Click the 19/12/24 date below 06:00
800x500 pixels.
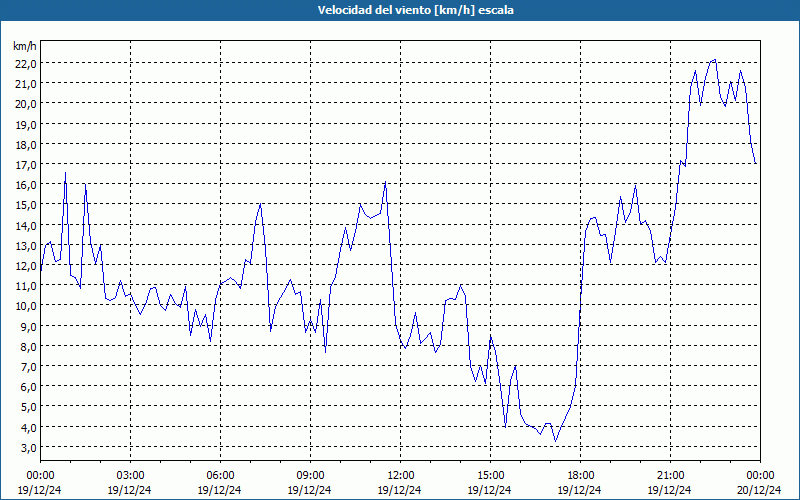pos(219,490)
